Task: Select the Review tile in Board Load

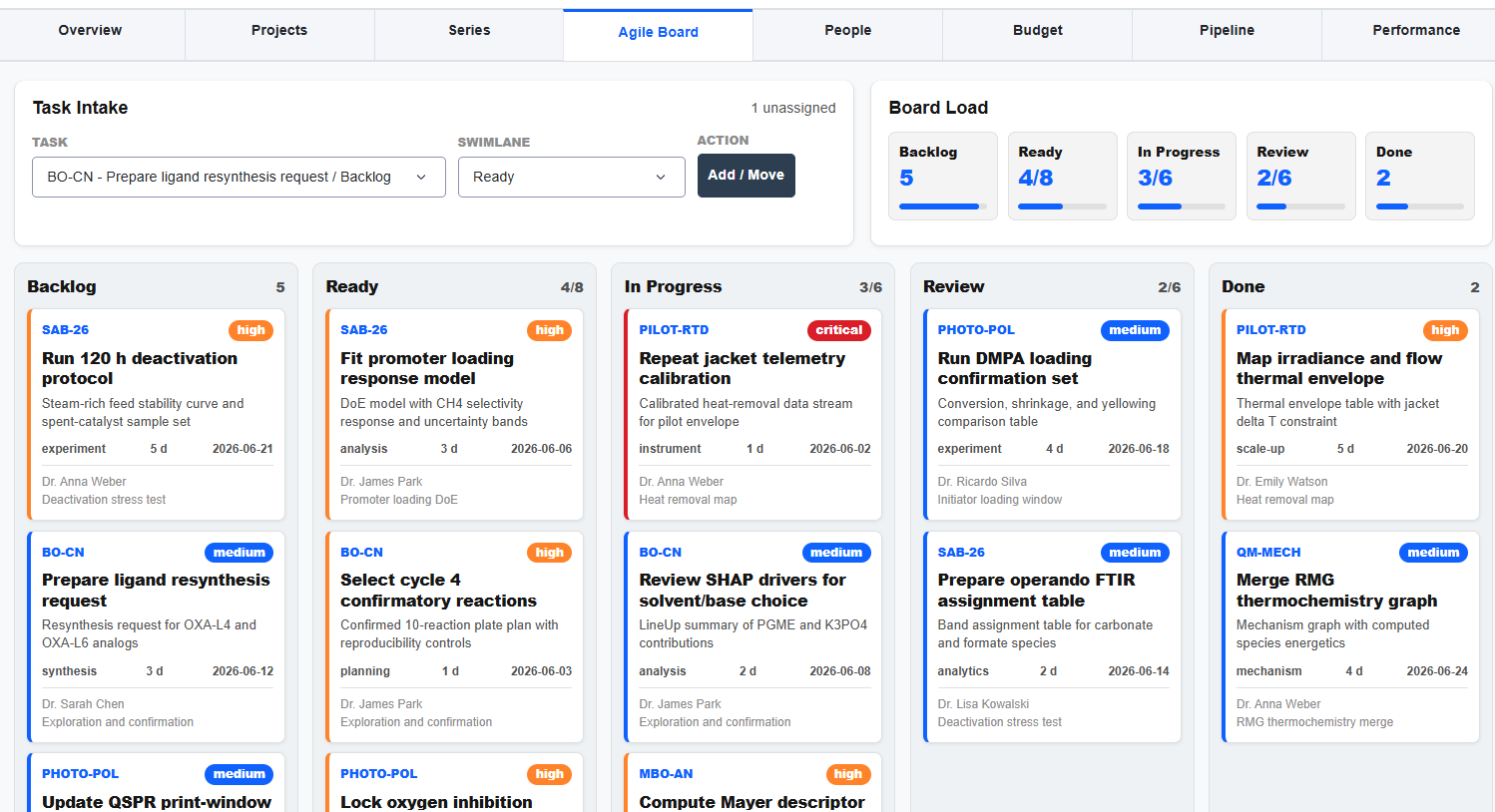Action: click(1300, 176)
